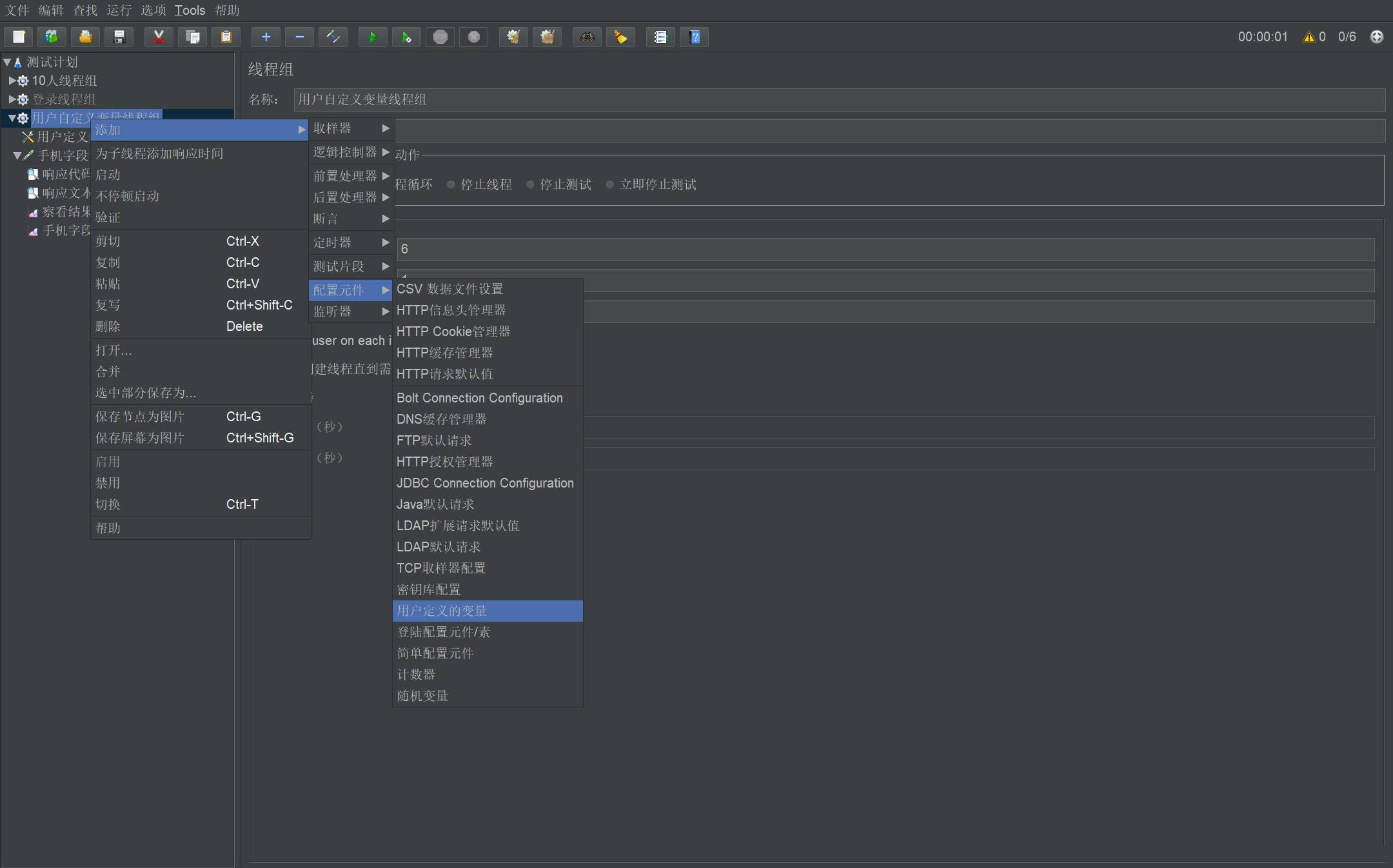This screenshot has width=1393, height=868.
Task: Expand the 10人线程组 tree node
Action: (x=12, y=81)
